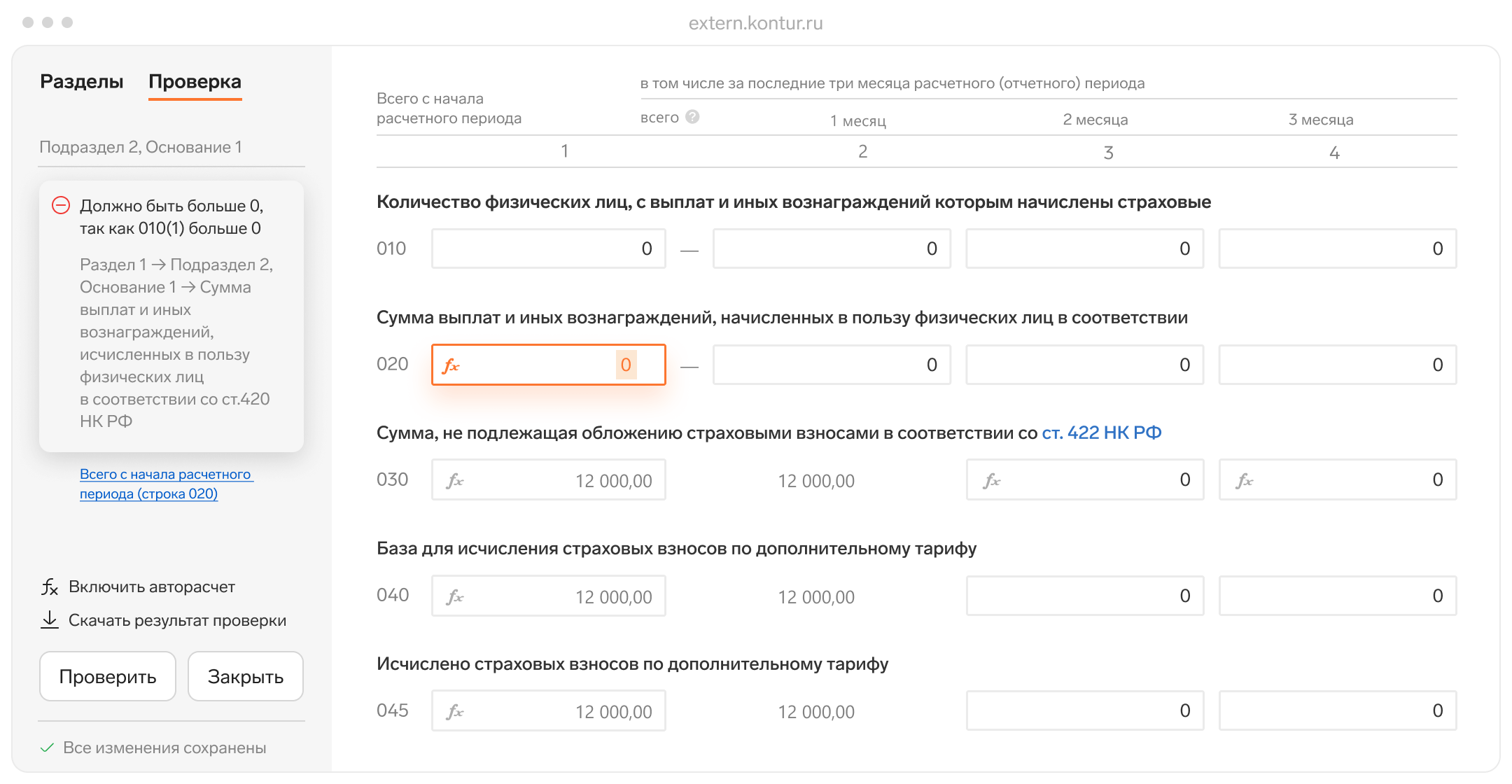Image resolution: width=1512 pixels, height=784 pixels.
Task: Click row 045 month 3 input field
Action: [x=1337, y=711]
